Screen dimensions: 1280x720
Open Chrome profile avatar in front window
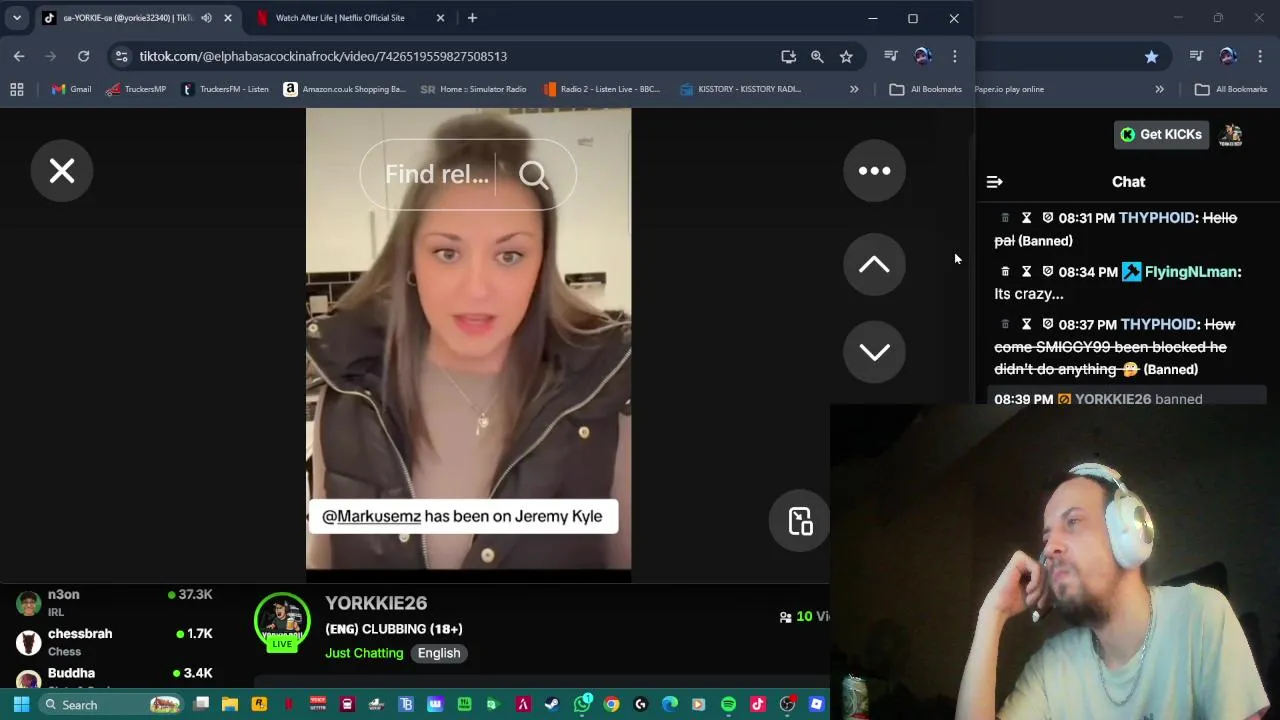click(x=922, y=56)
